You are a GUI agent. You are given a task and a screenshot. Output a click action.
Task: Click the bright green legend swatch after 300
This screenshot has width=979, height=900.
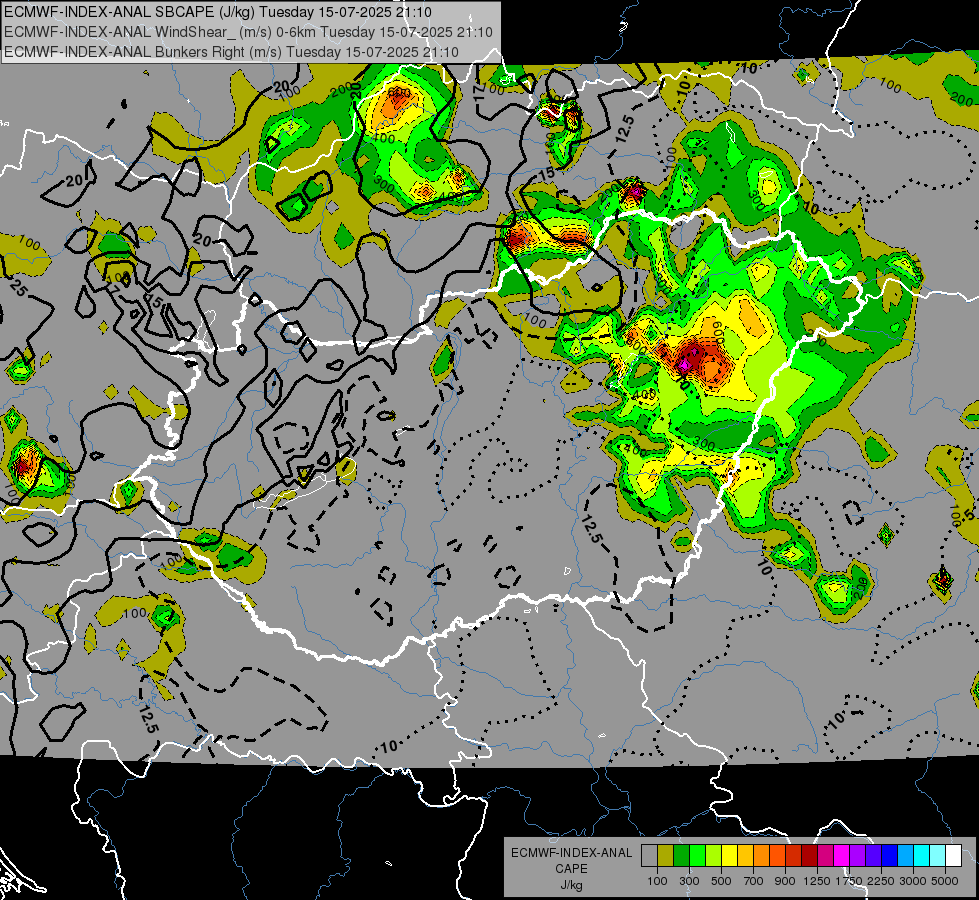[697, 856]
